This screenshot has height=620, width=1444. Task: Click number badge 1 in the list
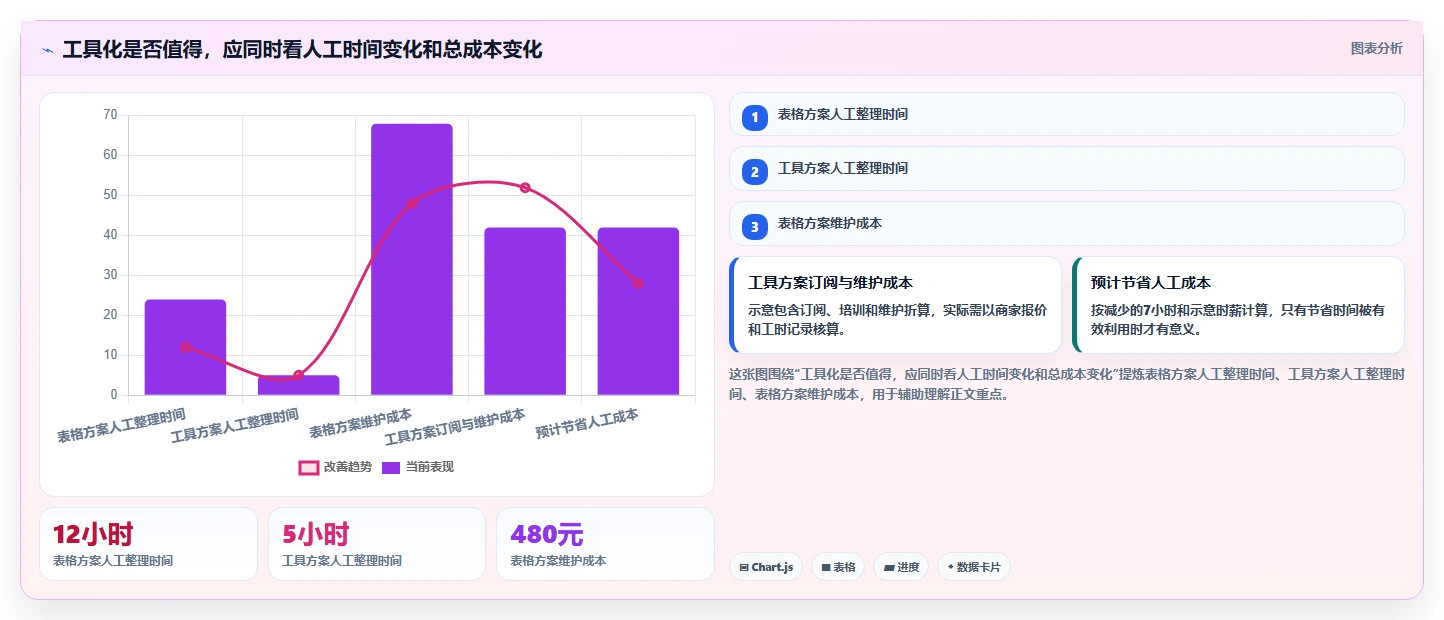point(755,118)
